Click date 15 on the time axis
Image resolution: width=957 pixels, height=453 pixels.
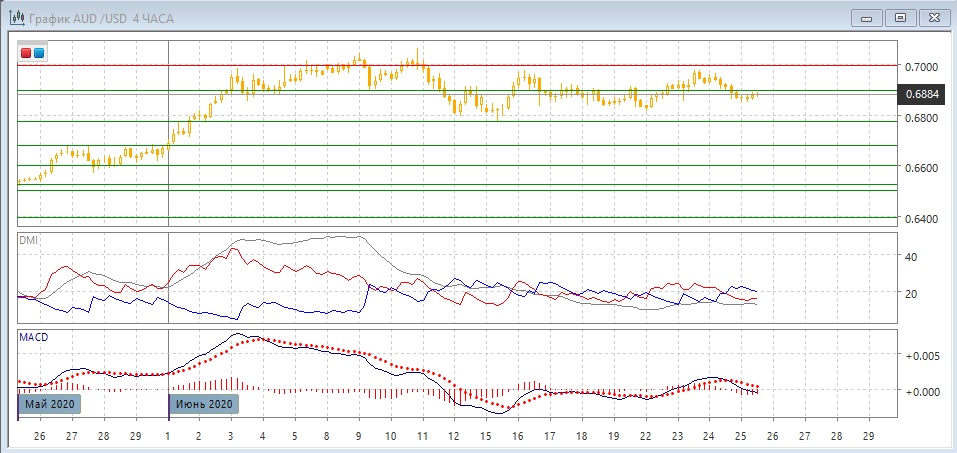click(486, 437)
